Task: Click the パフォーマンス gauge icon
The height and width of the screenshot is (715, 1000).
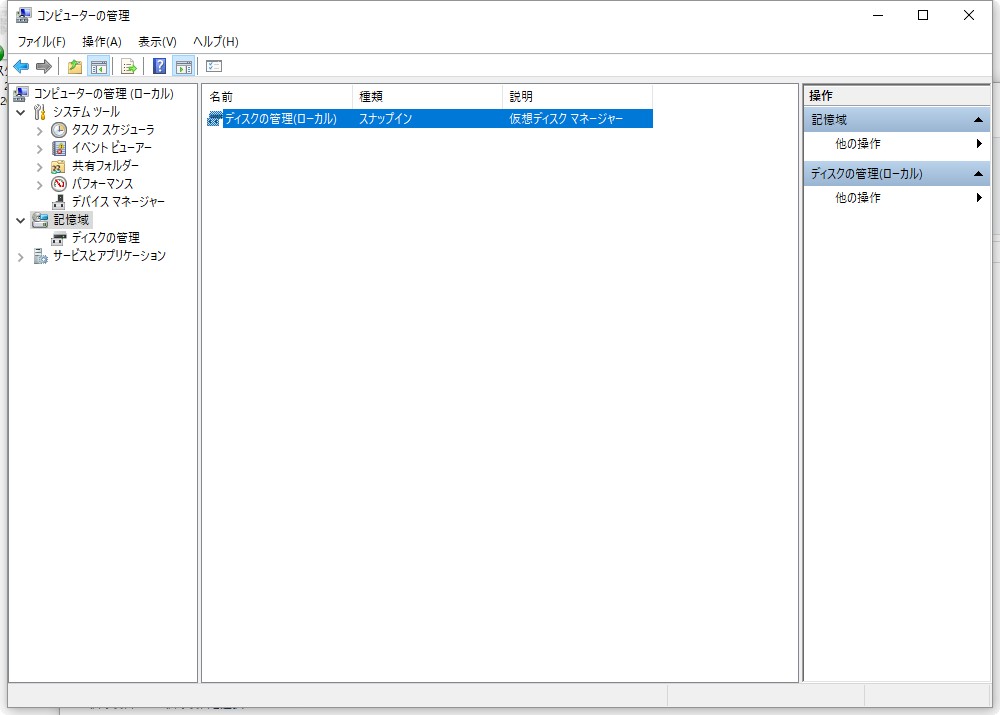Action: (x=59, y=184)
